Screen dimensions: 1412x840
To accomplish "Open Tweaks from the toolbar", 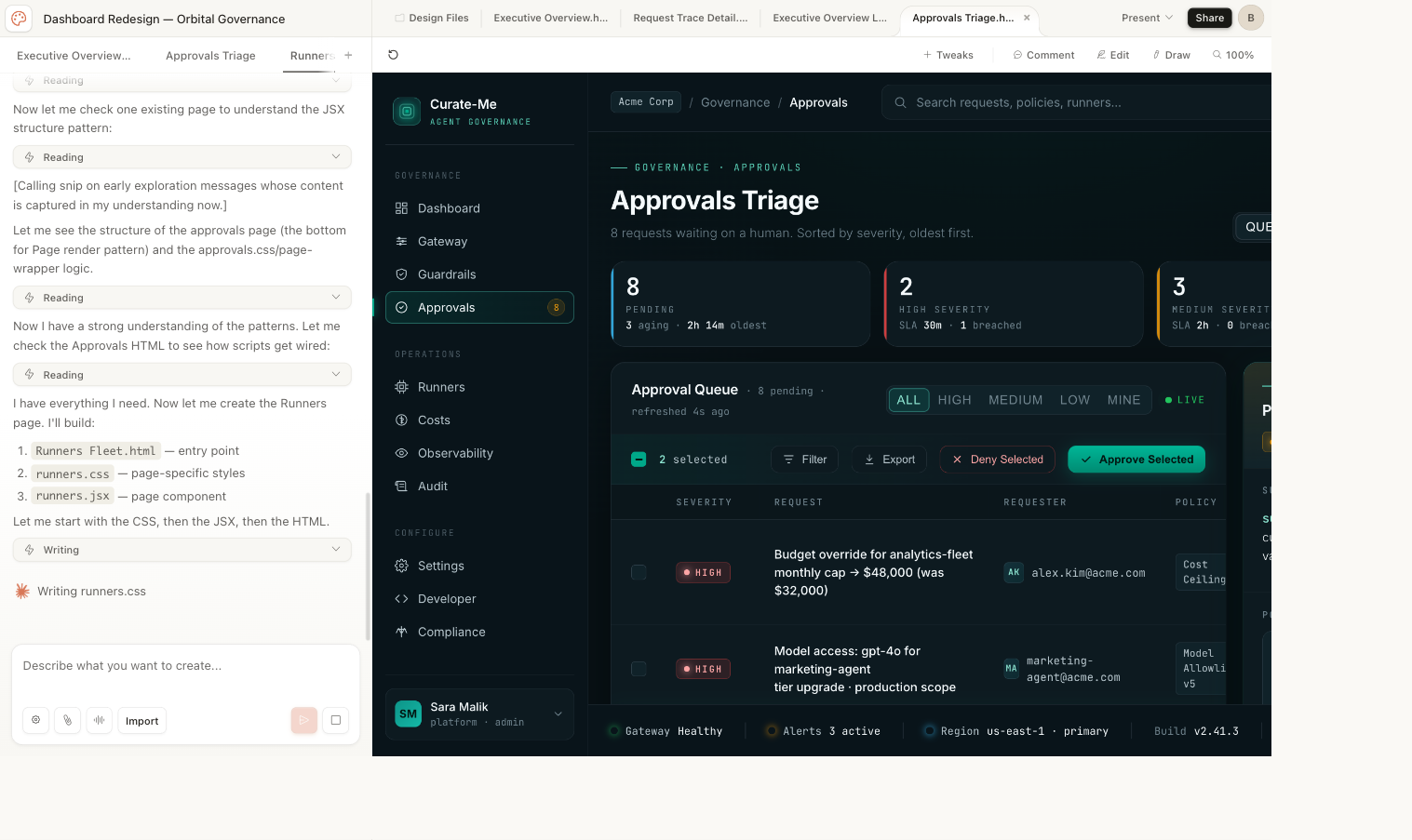I will click(x=948, y=55).
